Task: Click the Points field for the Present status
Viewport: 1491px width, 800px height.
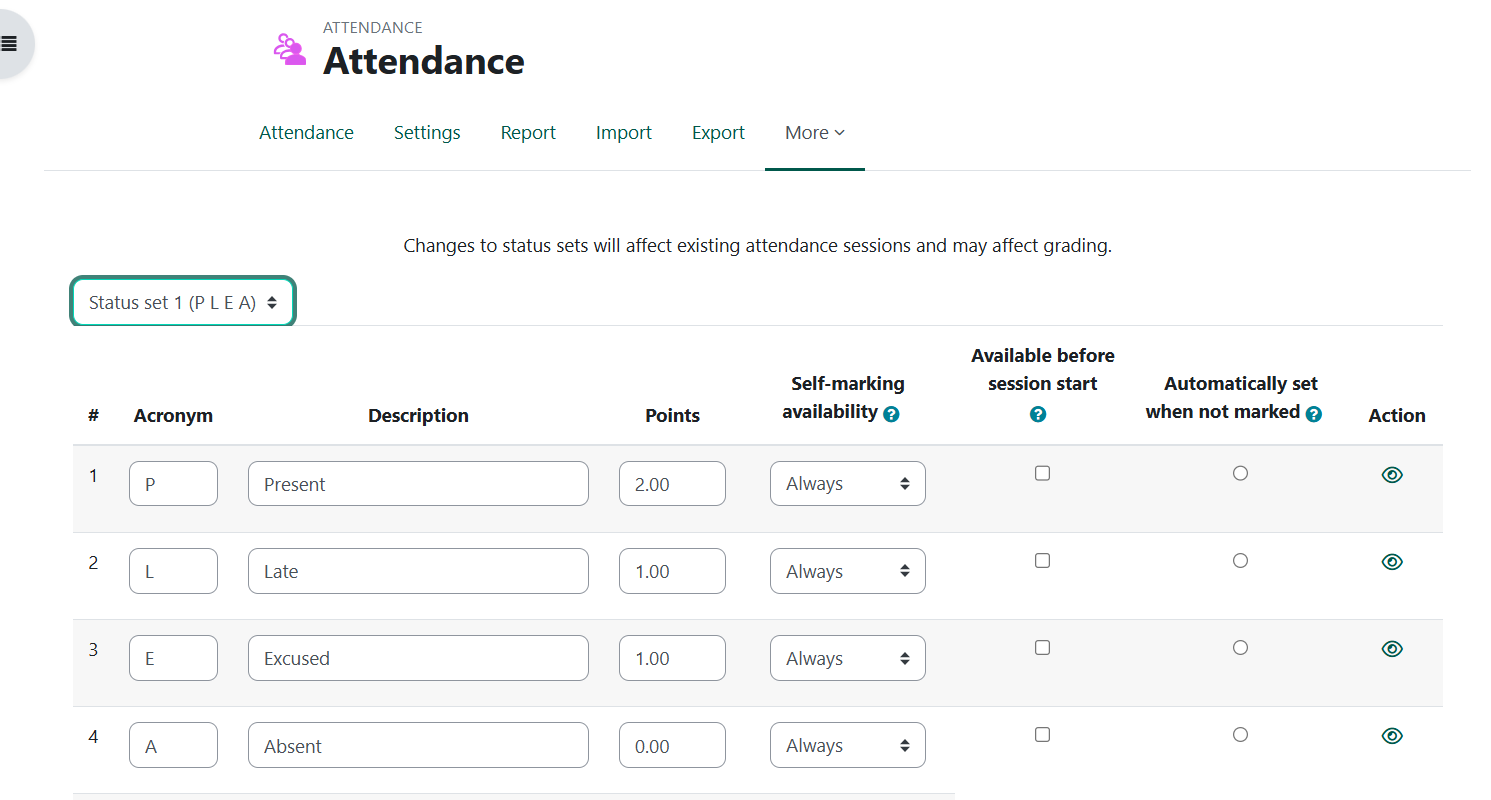Action: [x=672, y=483]
